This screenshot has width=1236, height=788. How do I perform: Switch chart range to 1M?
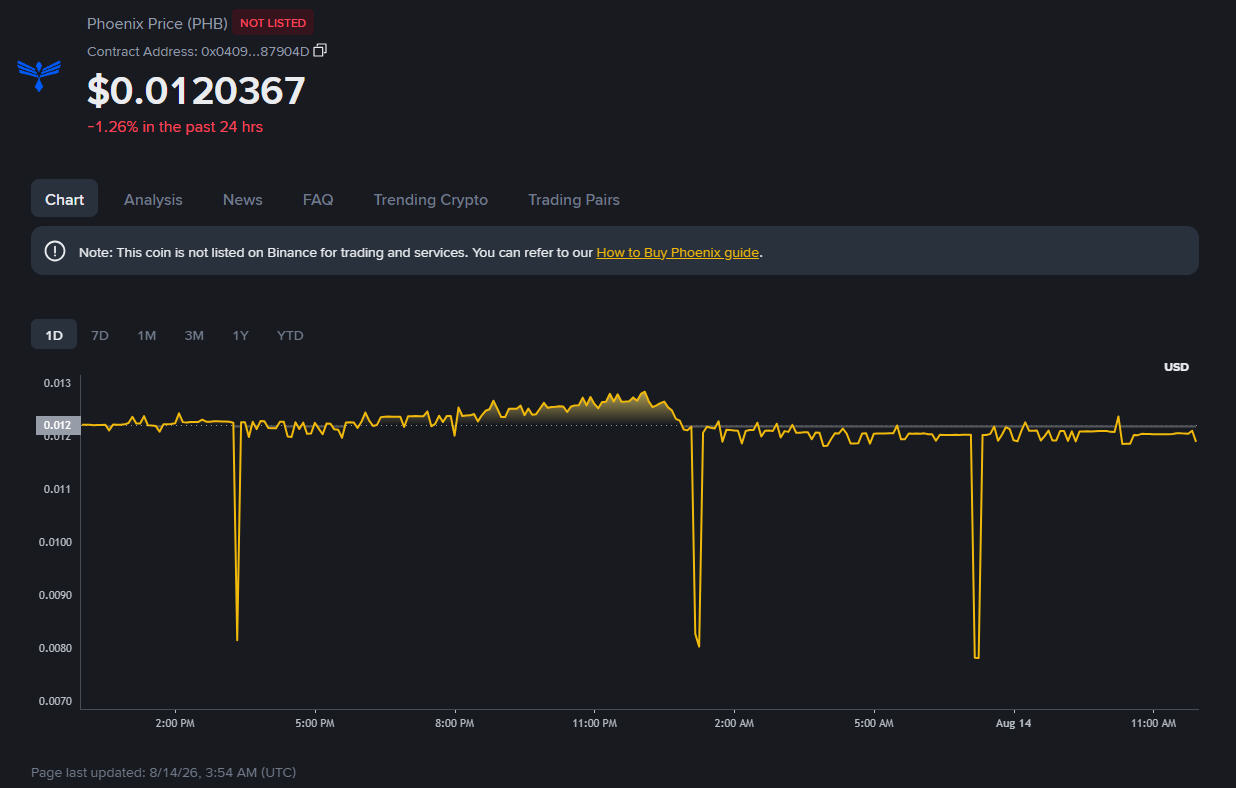pos(147,335)
